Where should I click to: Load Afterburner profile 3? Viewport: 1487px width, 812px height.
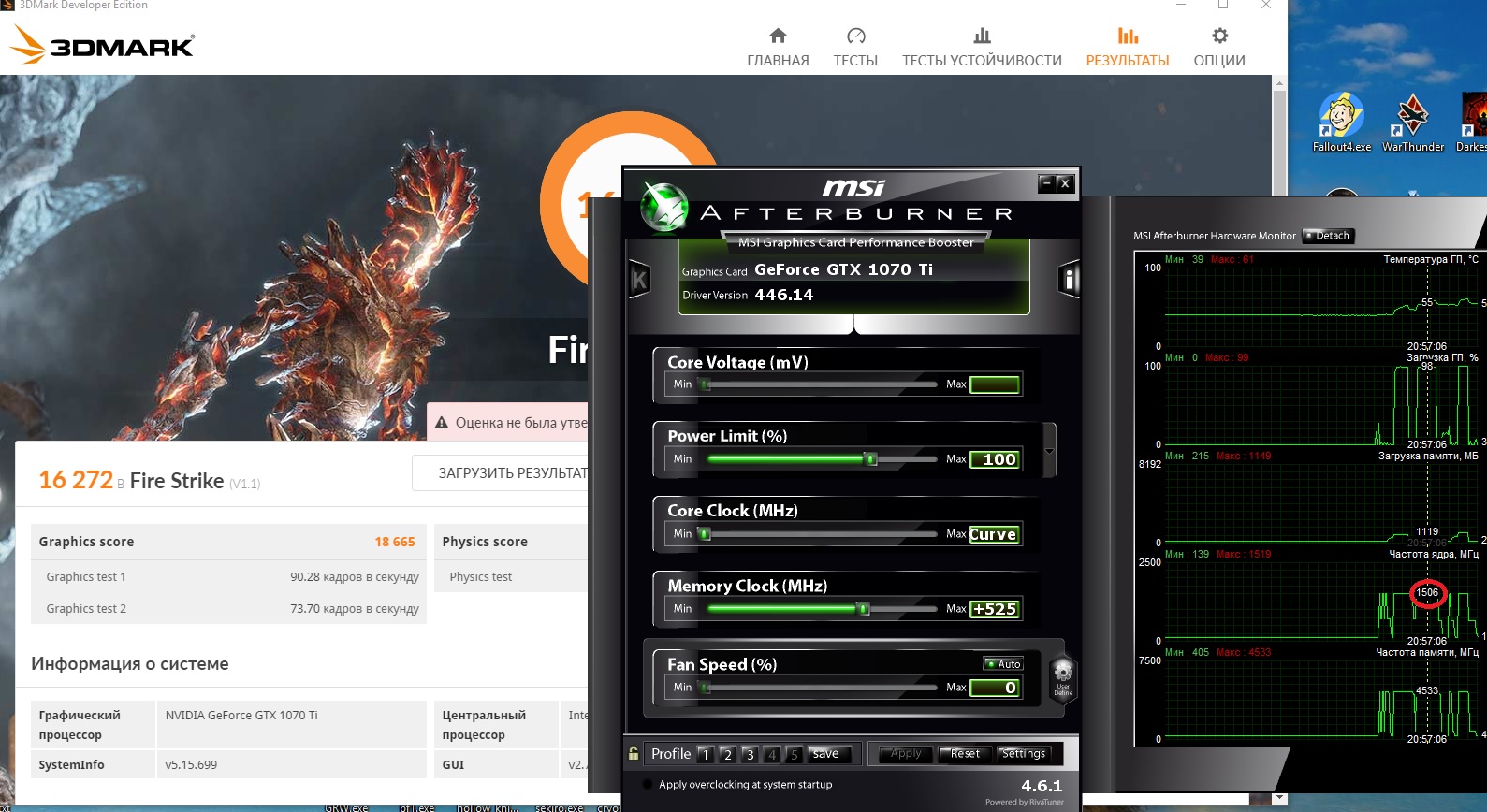(x=750, y=754)
